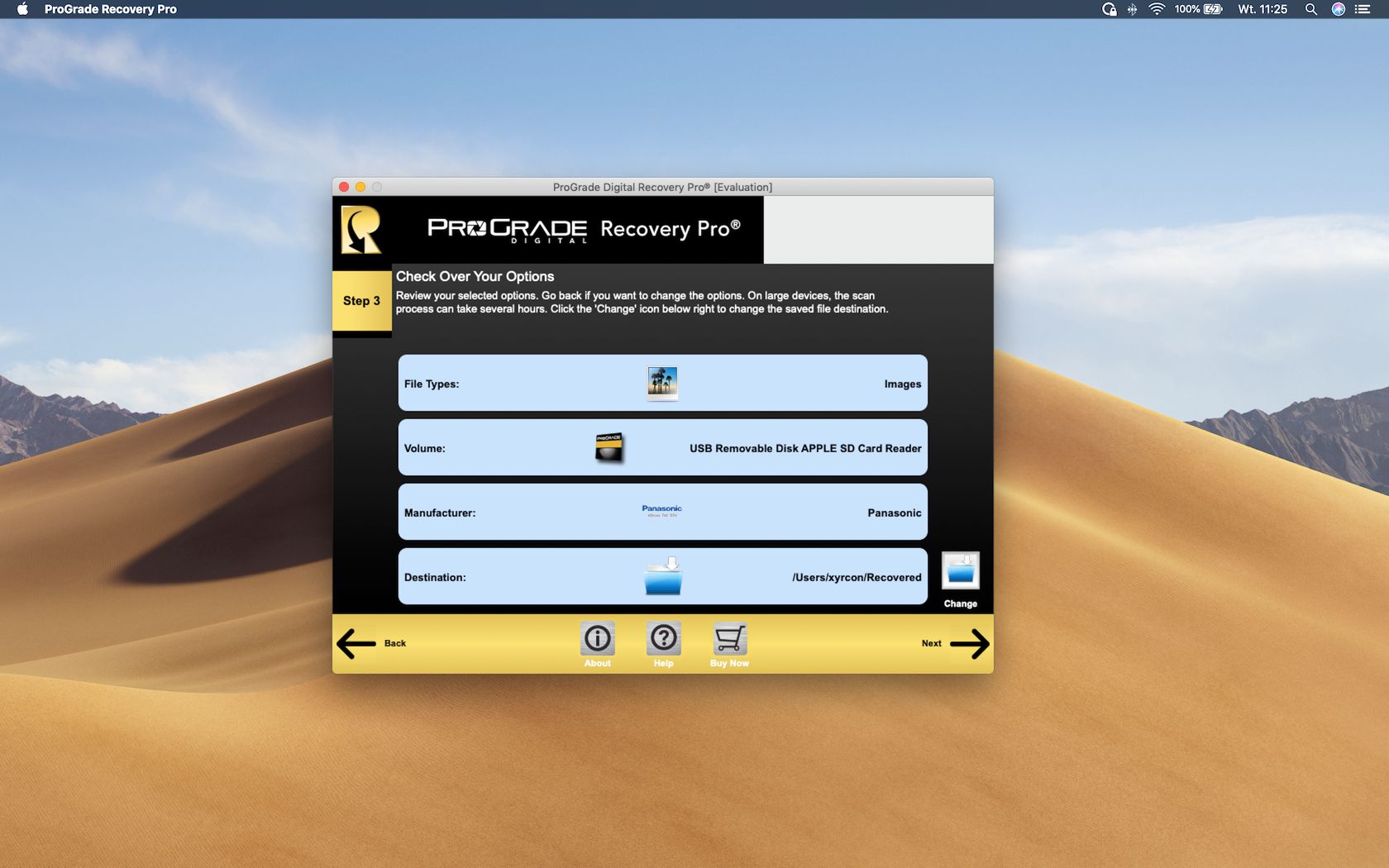Screen dimensions: 1389x868
Task: Click the clock showing Wt. 11:25
Action: (1263, 9)
